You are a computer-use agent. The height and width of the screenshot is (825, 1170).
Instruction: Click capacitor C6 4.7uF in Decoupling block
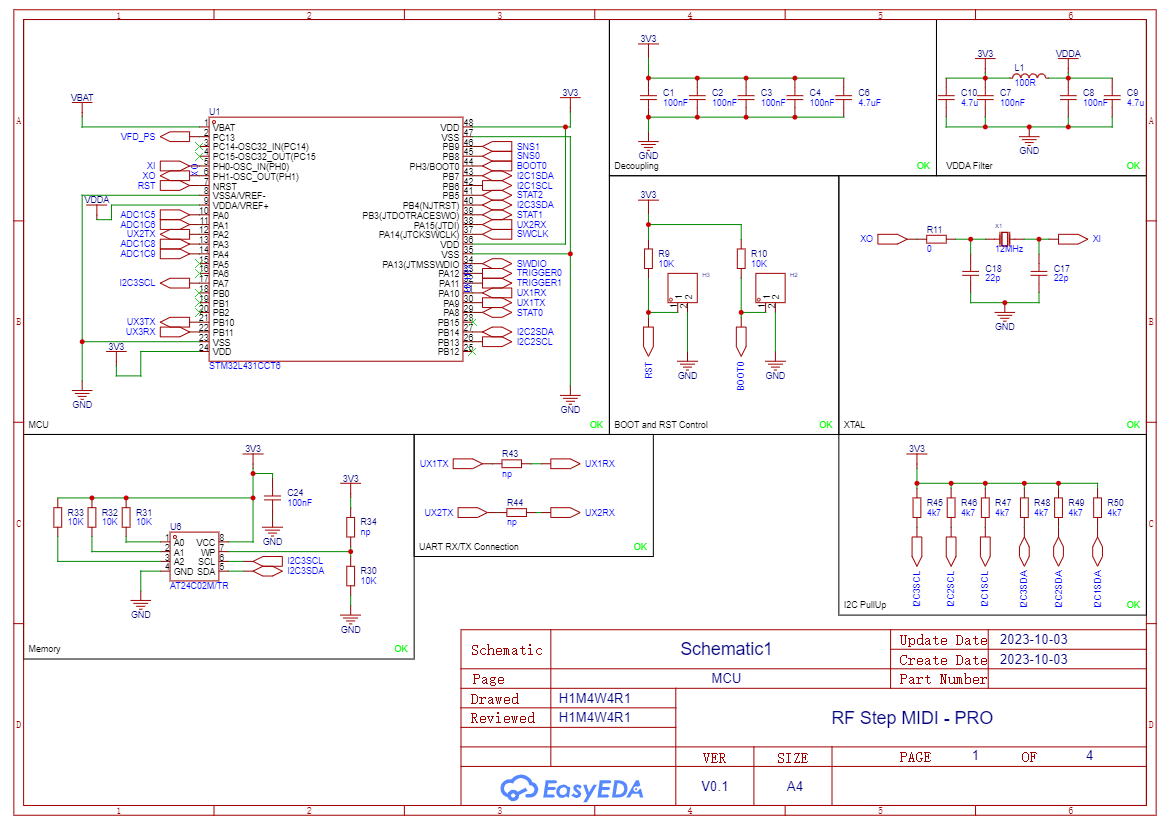click(843, 98)
